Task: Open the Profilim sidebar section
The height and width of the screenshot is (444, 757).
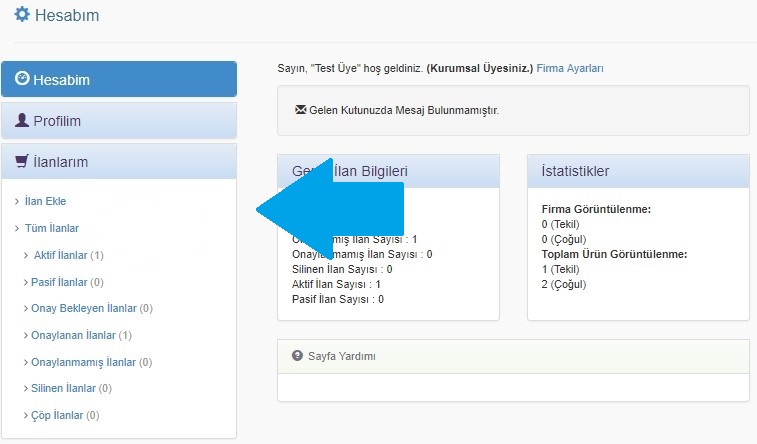Action: tap(119, 121)
